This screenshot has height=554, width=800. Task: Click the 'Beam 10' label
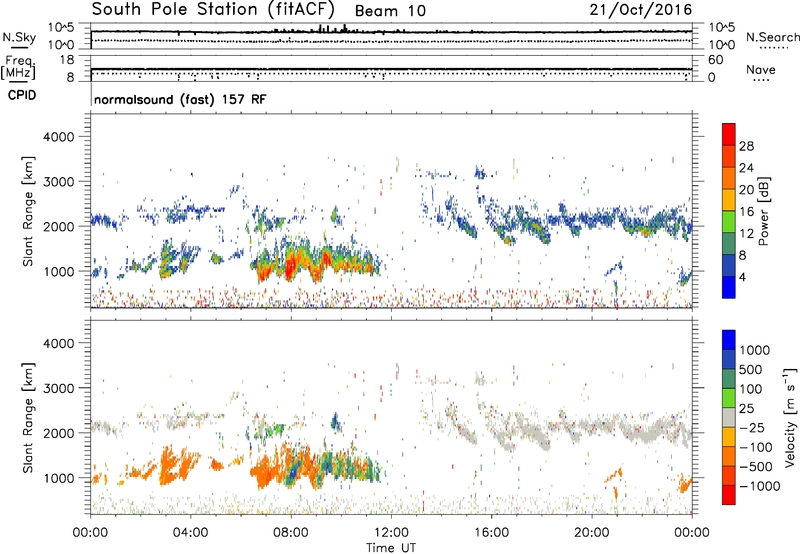[390, 11]
